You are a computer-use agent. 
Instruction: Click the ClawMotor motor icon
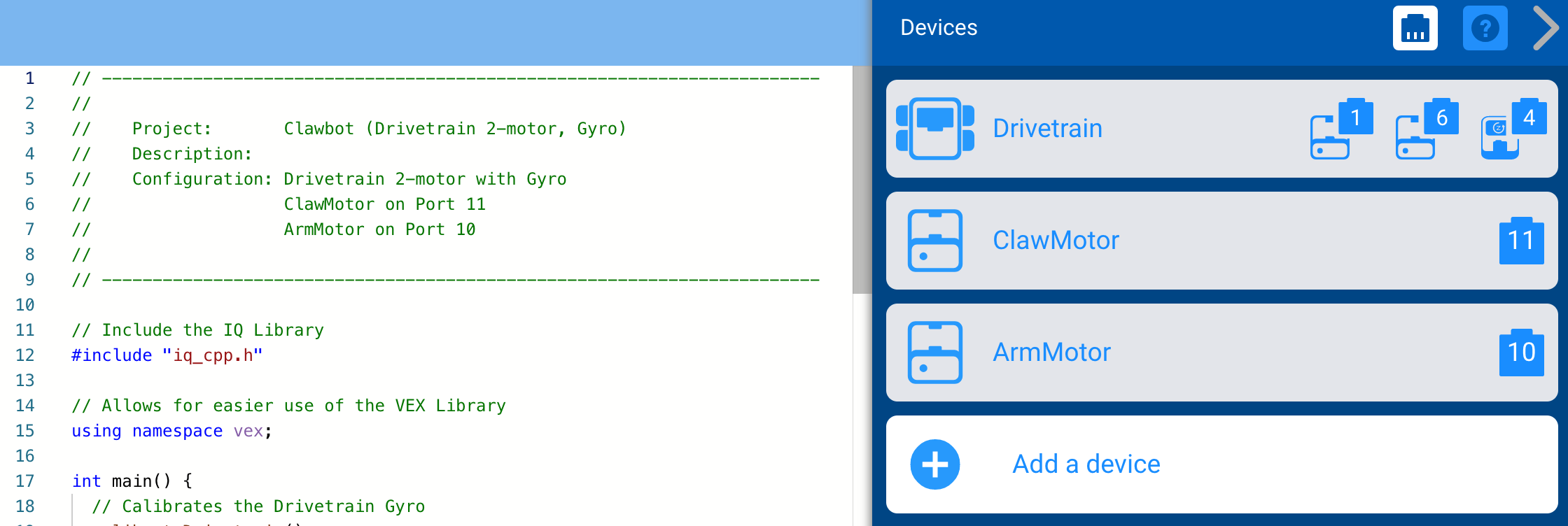click(x=934, y=241)
